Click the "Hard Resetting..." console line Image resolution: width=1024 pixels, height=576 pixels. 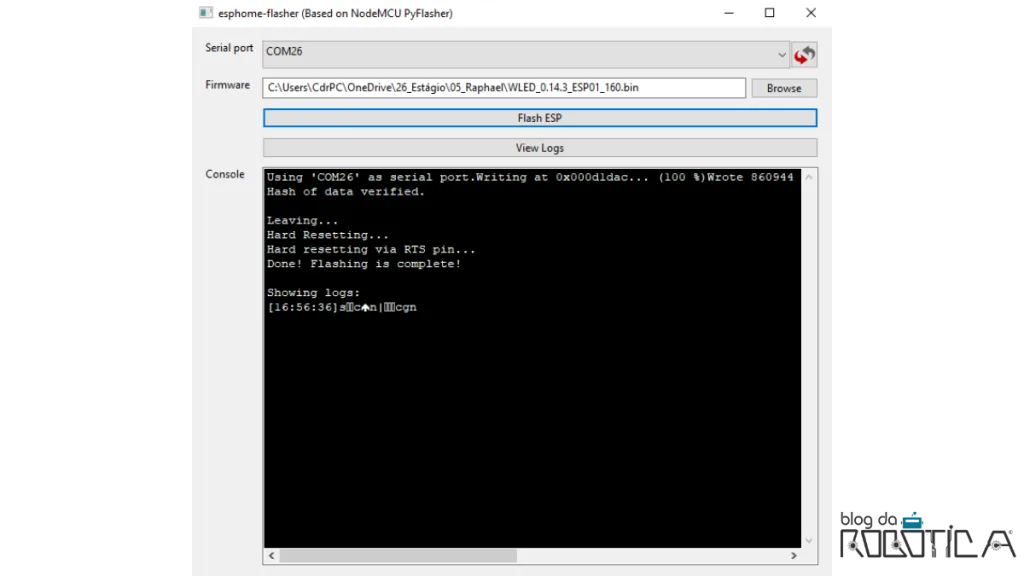[328, 235]
